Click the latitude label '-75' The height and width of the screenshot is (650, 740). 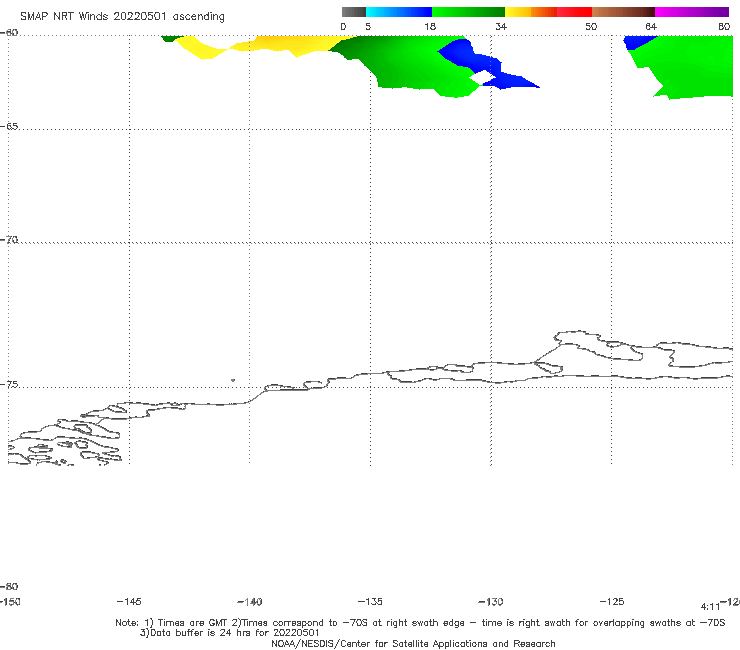[x=9, y=385]
